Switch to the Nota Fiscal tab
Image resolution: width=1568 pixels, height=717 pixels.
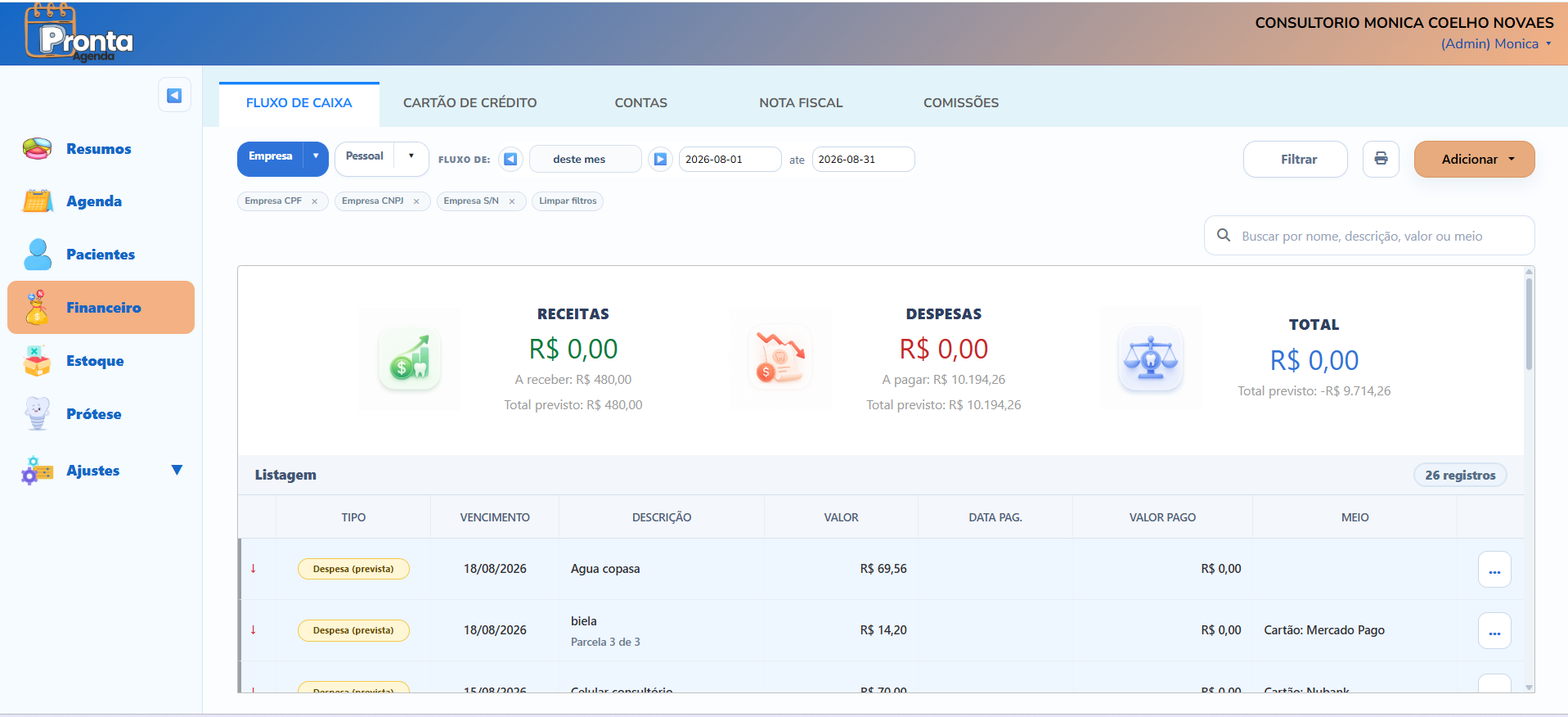[x=801, y=103]
